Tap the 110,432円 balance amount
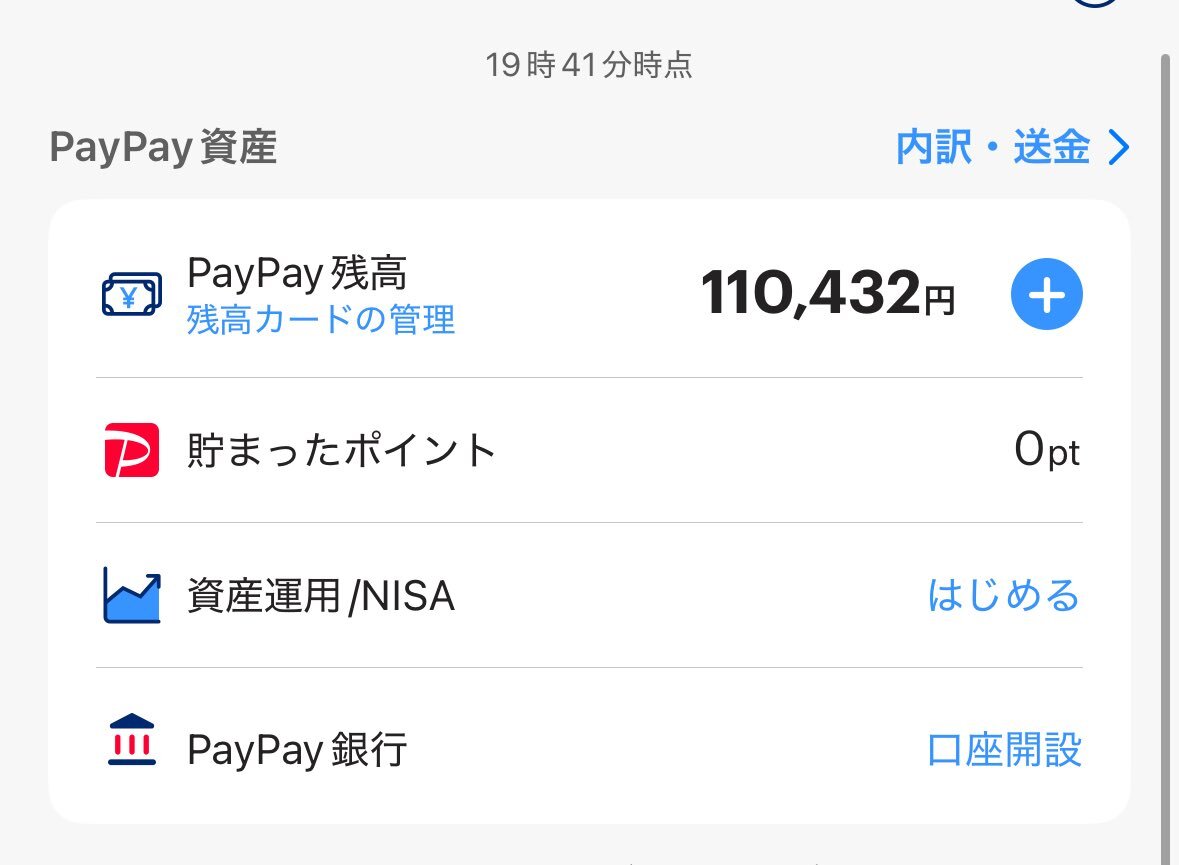The width and height of the screenshot is (1179, 865). coord(827,294)
